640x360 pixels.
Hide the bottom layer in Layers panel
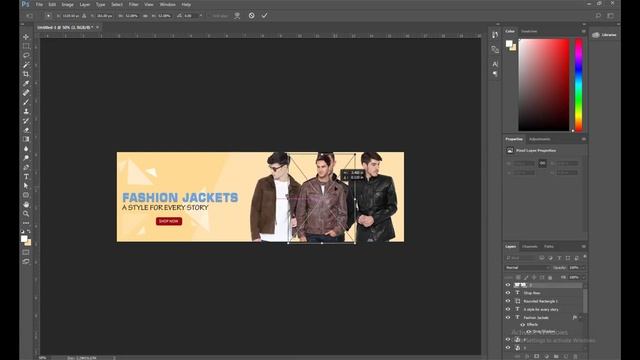pos(508,348)
